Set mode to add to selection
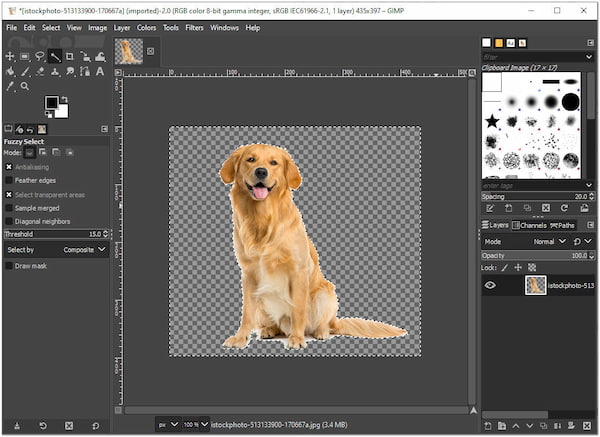 point(43,153)
